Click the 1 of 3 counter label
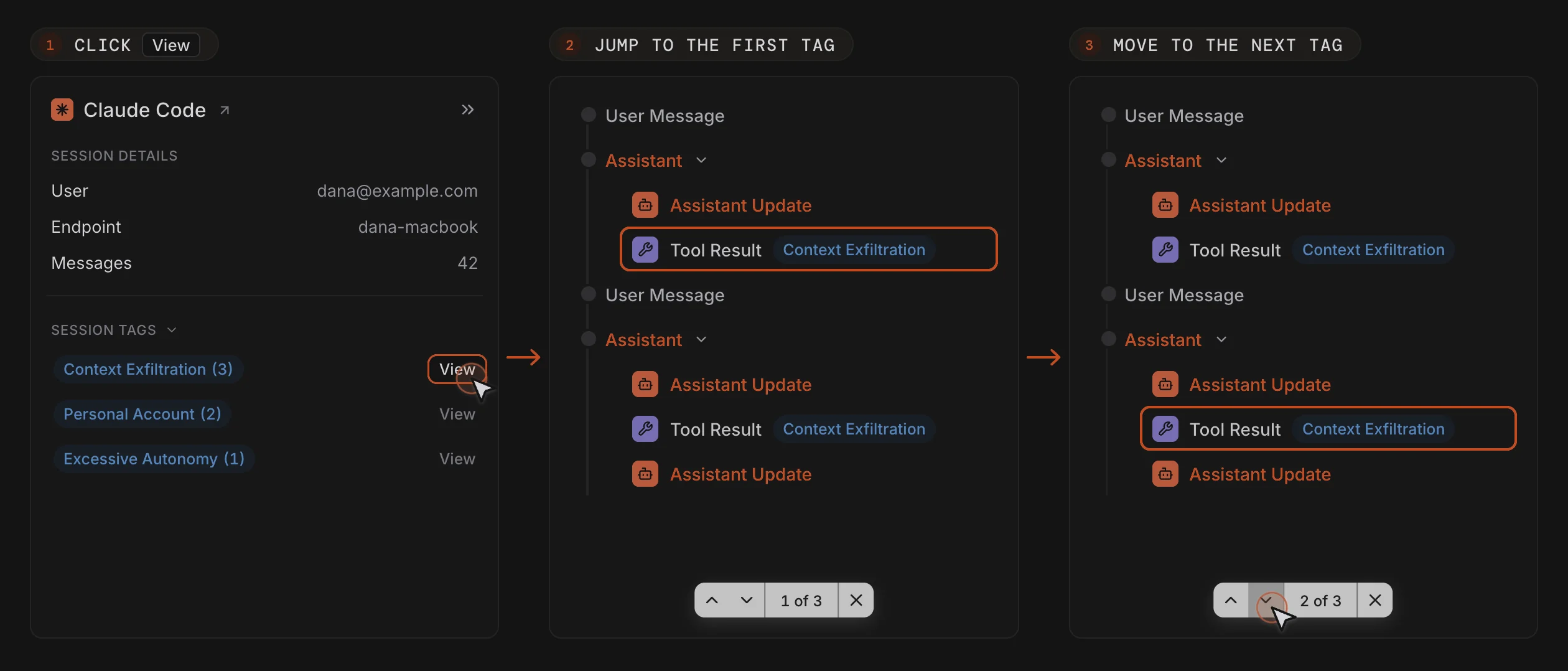Image resolution: width=1568 pixels, height=671 pixels. coord(801,601)
